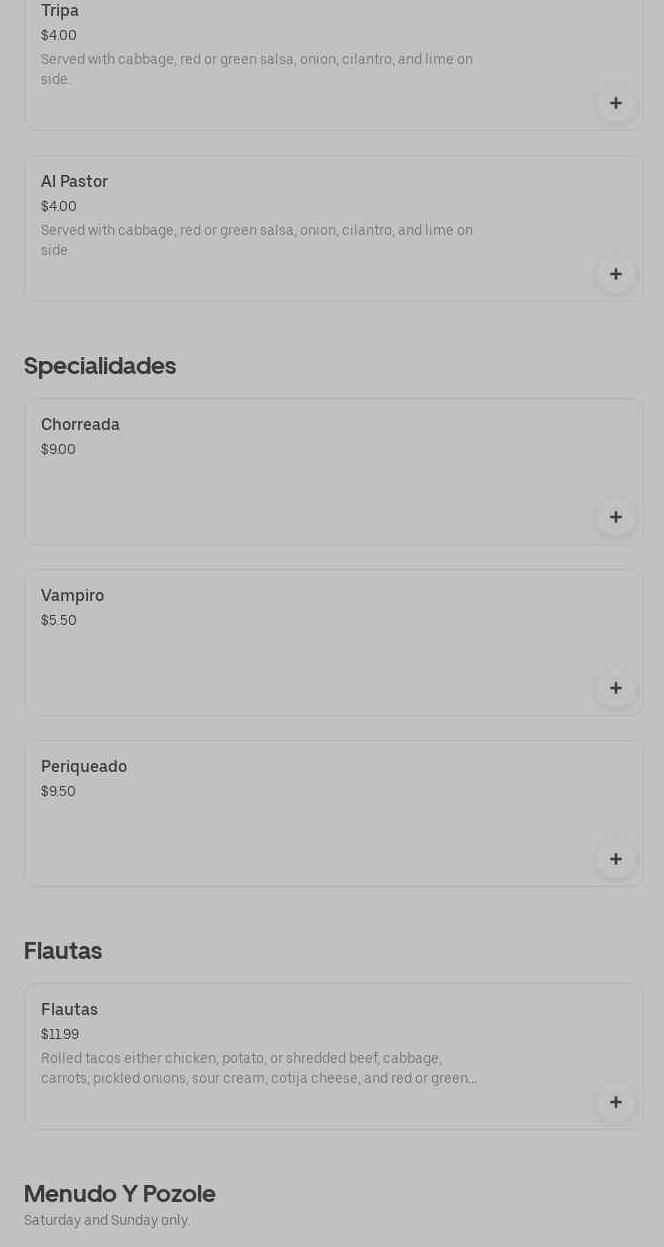Click the Specialidades section heading

[x=100, y=366]
